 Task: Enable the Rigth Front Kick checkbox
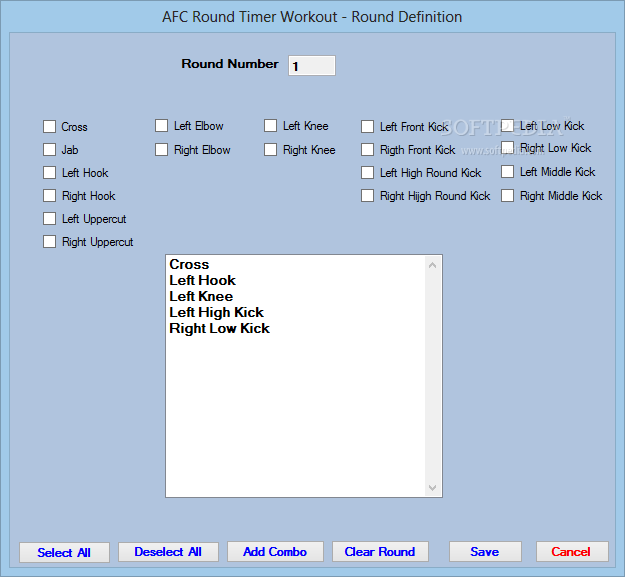pyautogui.click(x=368, y=150)
